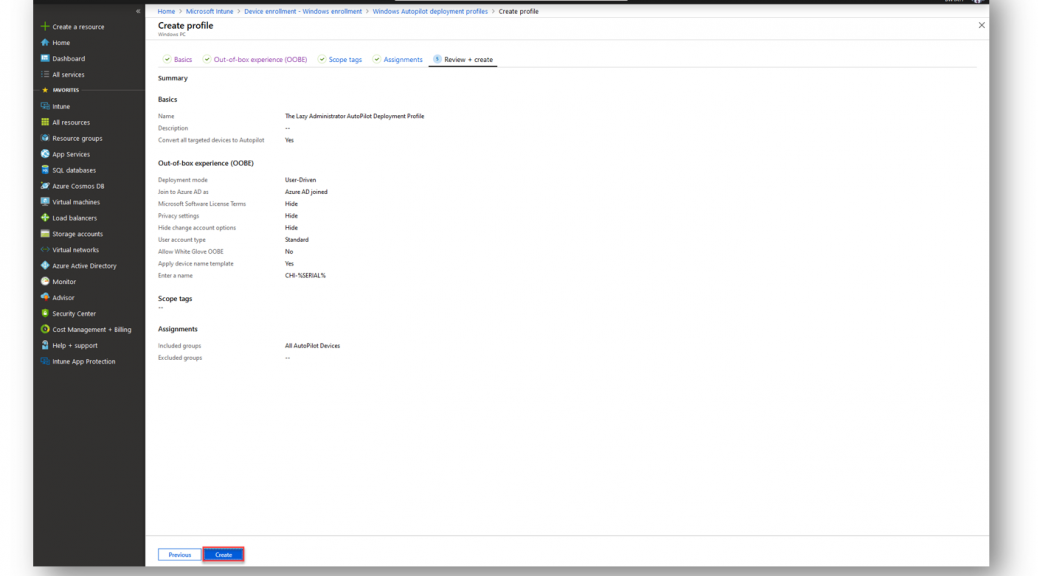Open the Home house icon in sidebar
This screenshot has height=576, width=1038.
(x=45, y=42)
